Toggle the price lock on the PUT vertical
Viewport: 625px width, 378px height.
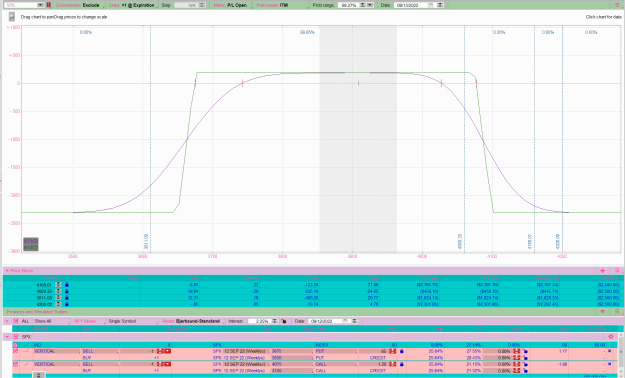tap(402, 351)
